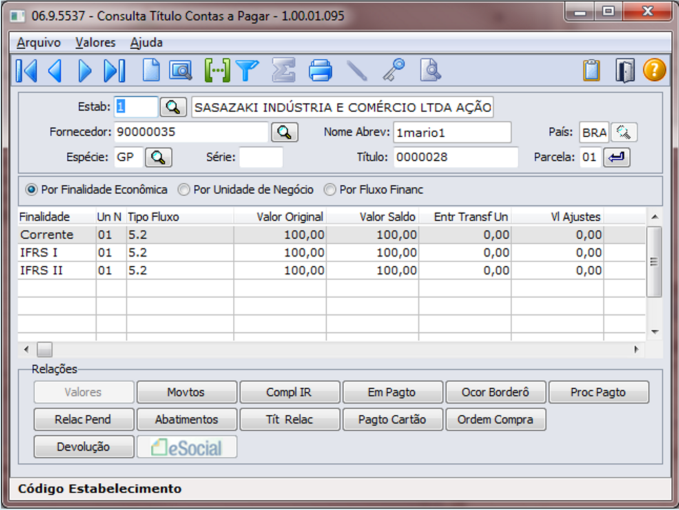Click the Valor Original column header
Image resolution: width=679 pixels, height=510 pixels.
pyautogui.click(x=280, y=216)
